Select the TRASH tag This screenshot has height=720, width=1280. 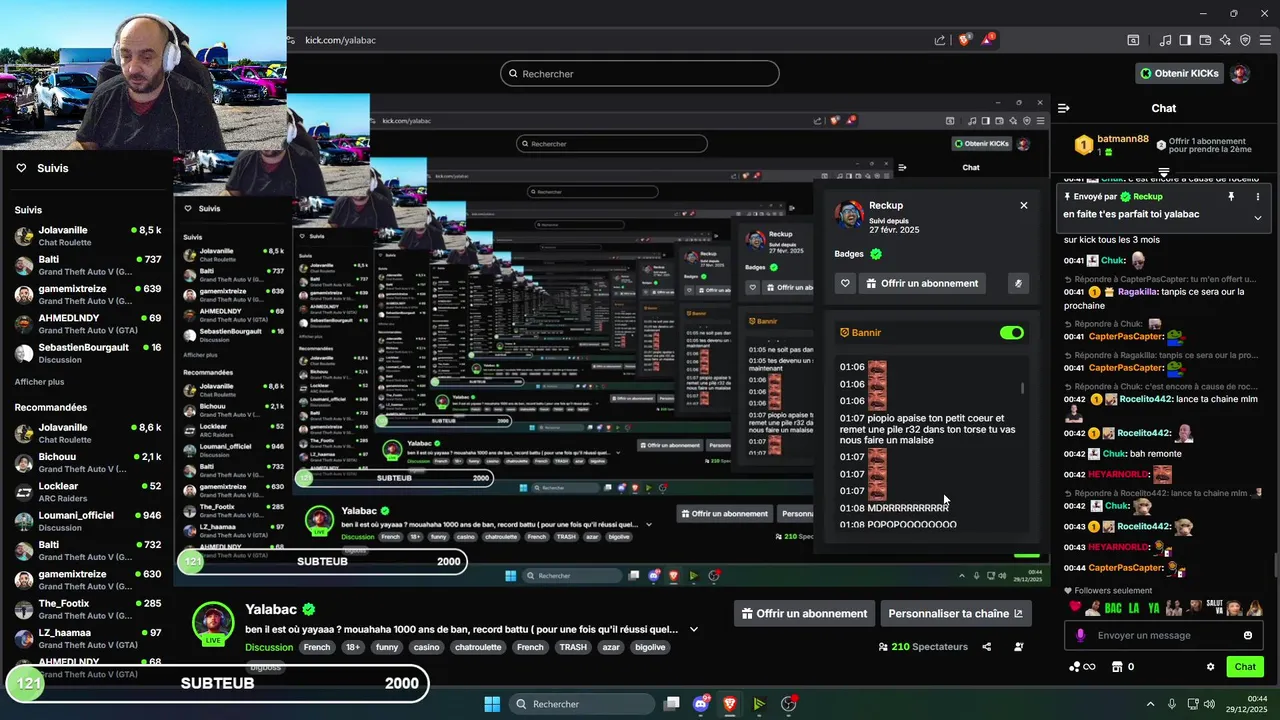573,647
